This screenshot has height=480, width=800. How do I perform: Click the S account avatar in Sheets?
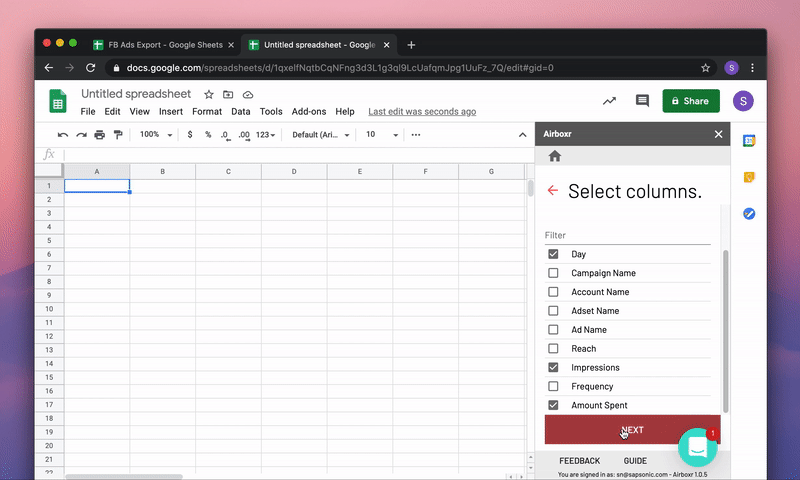[743, 101]
